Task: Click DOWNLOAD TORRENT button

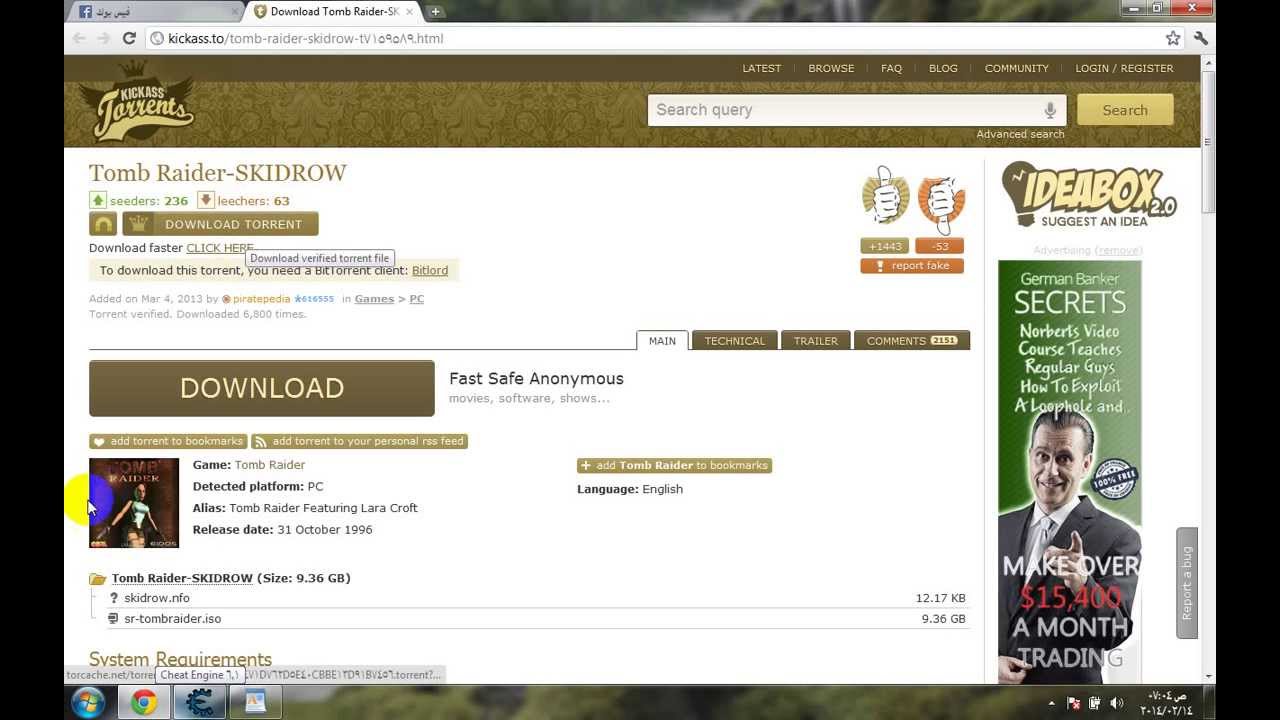Action: pos(220,224)
